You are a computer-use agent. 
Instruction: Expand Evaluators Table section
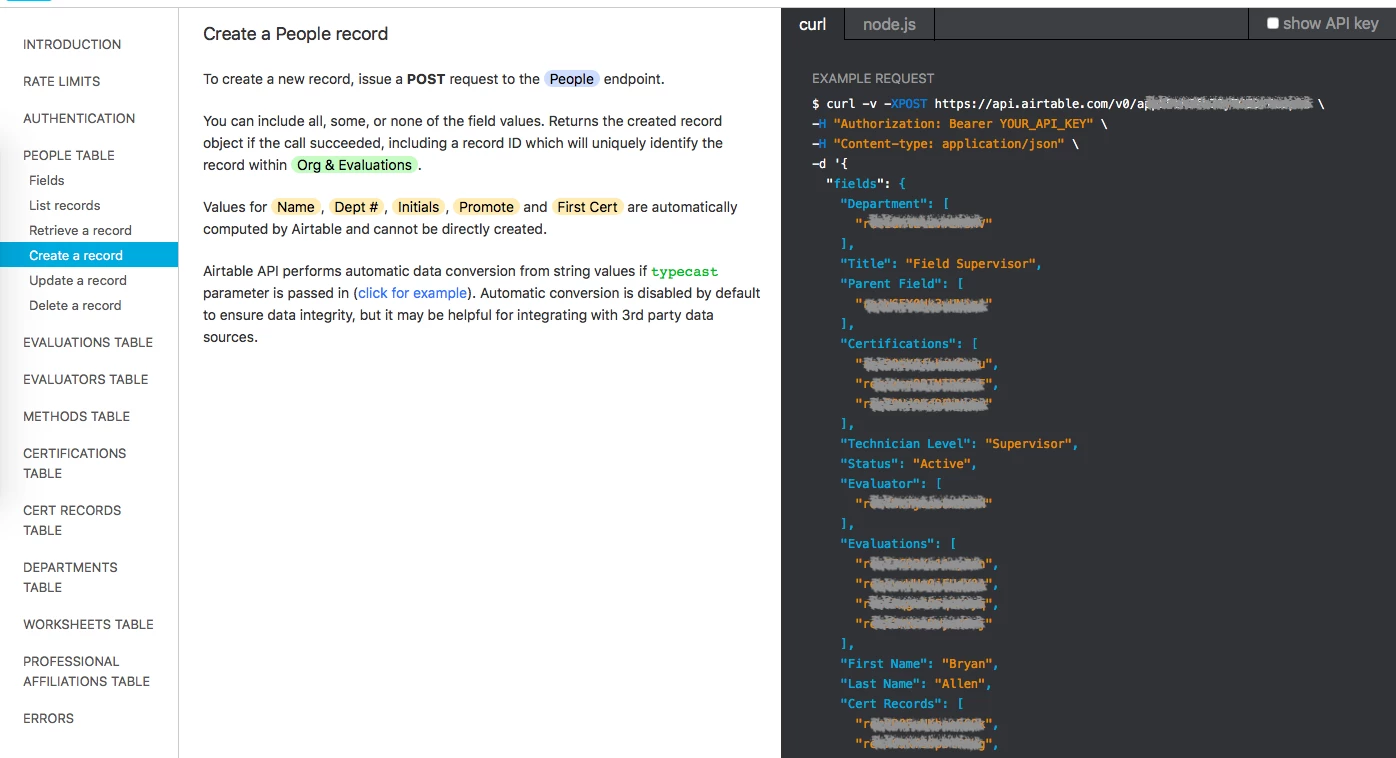coord(85,379)
